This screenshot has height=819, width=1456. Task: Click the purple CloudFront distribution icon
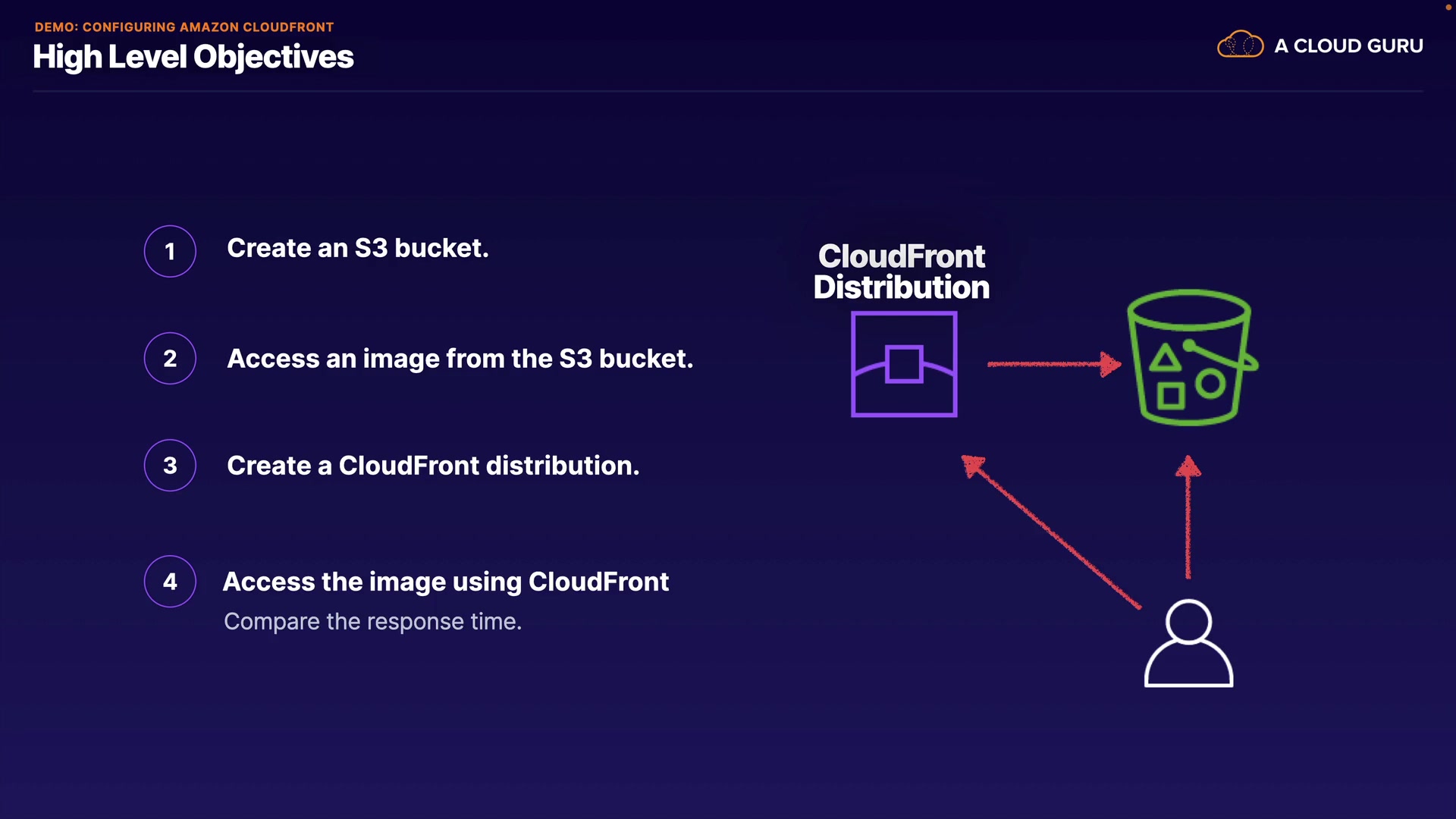pos(904,364)
